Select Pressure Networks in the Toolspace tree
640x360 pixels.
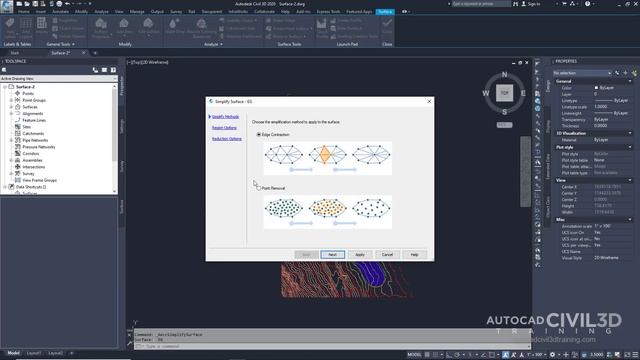tap(38, 147)
